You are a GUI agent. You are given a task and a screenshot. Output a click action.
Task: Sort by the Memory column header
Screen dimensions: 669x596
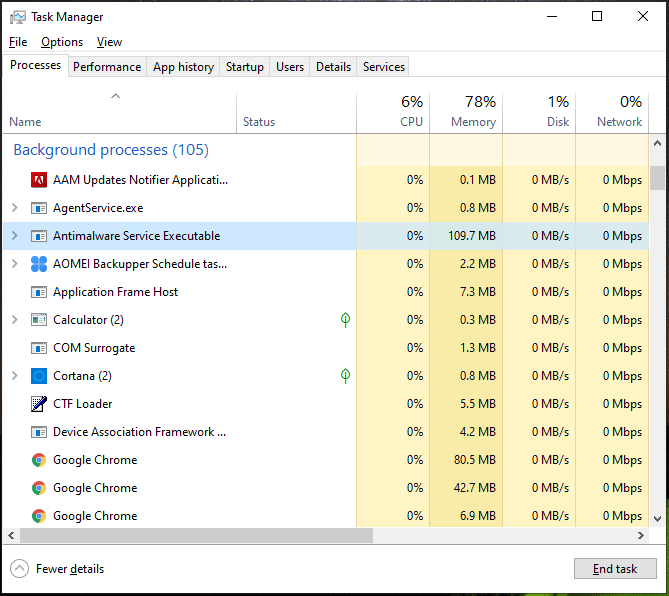pyautogui.click(x=466, y=112)
